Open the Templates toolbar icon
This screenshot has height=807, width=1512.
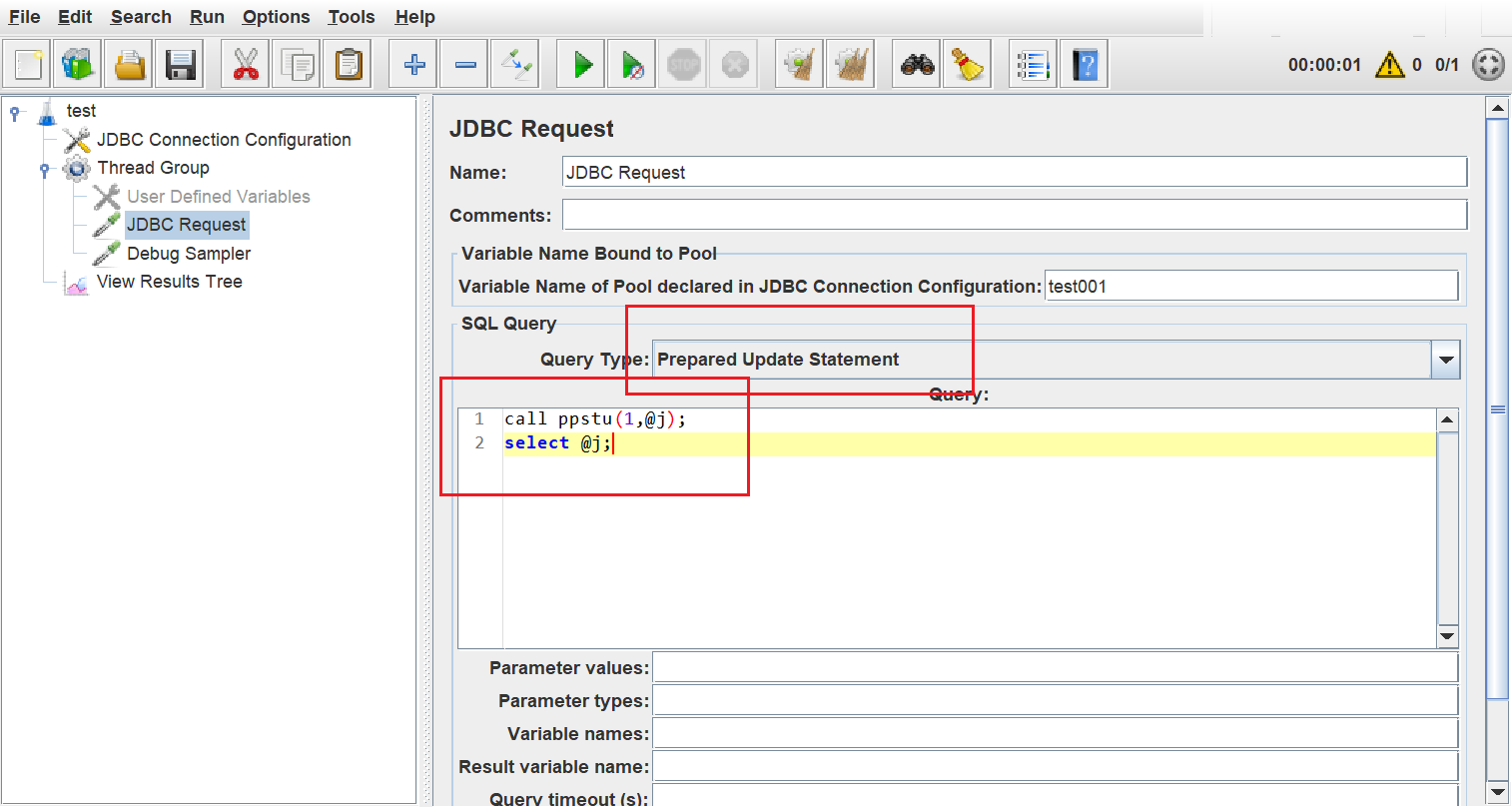(78, 65)
